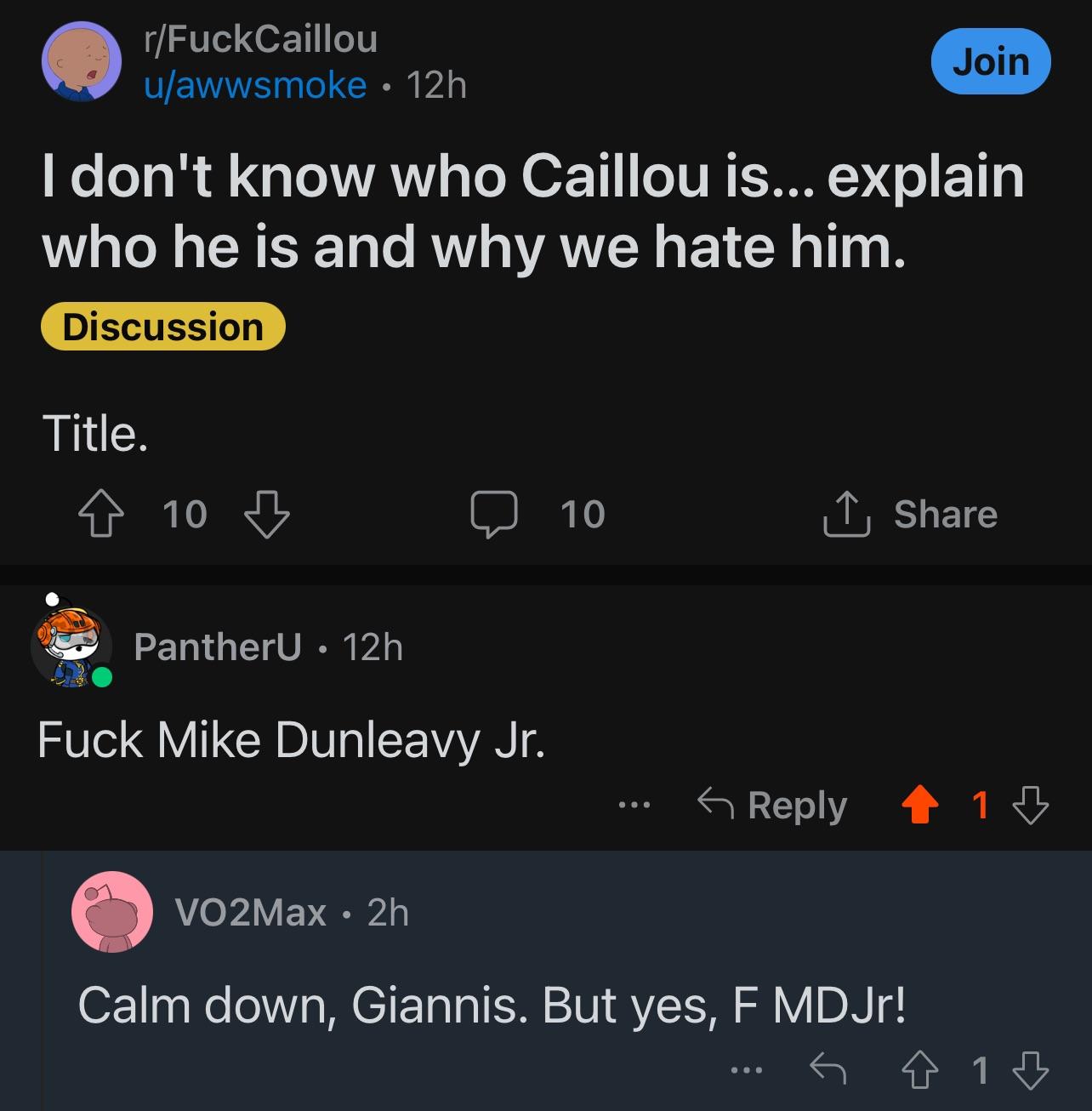1092x1111 pixels.
Task: Open the VO2Max username
Action: (x=250, y=913)
